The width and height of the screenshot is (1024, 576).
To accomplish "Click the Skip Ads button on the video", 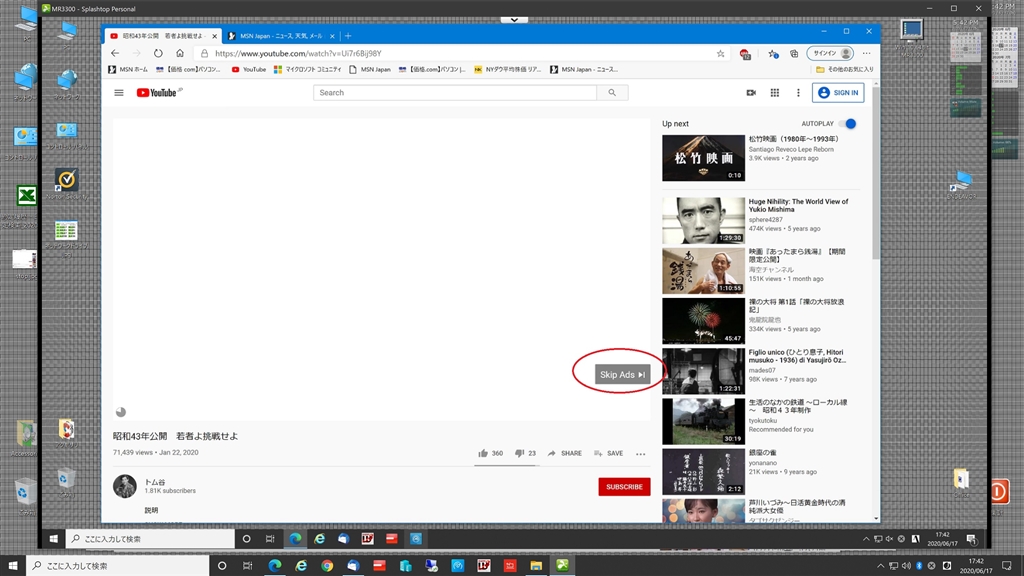I will point(622,374).
